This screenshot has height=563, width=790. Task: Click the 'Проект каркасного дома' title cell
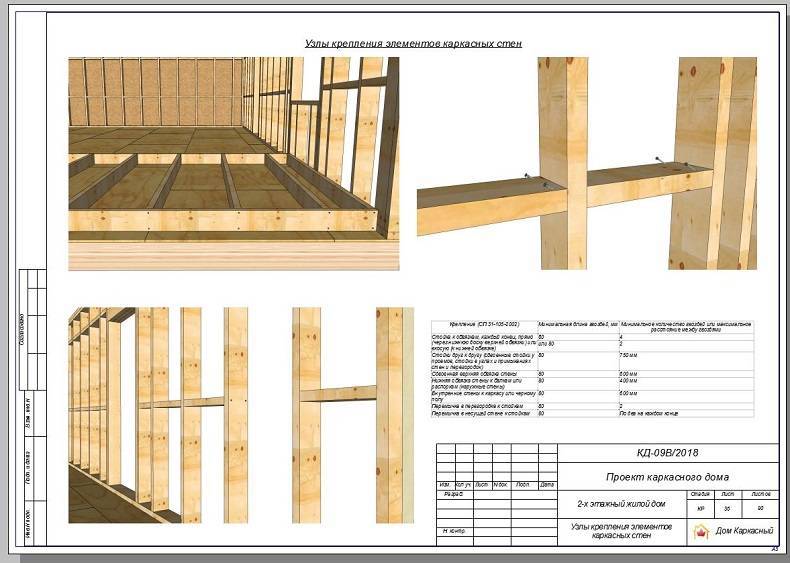tap(668, 477)
